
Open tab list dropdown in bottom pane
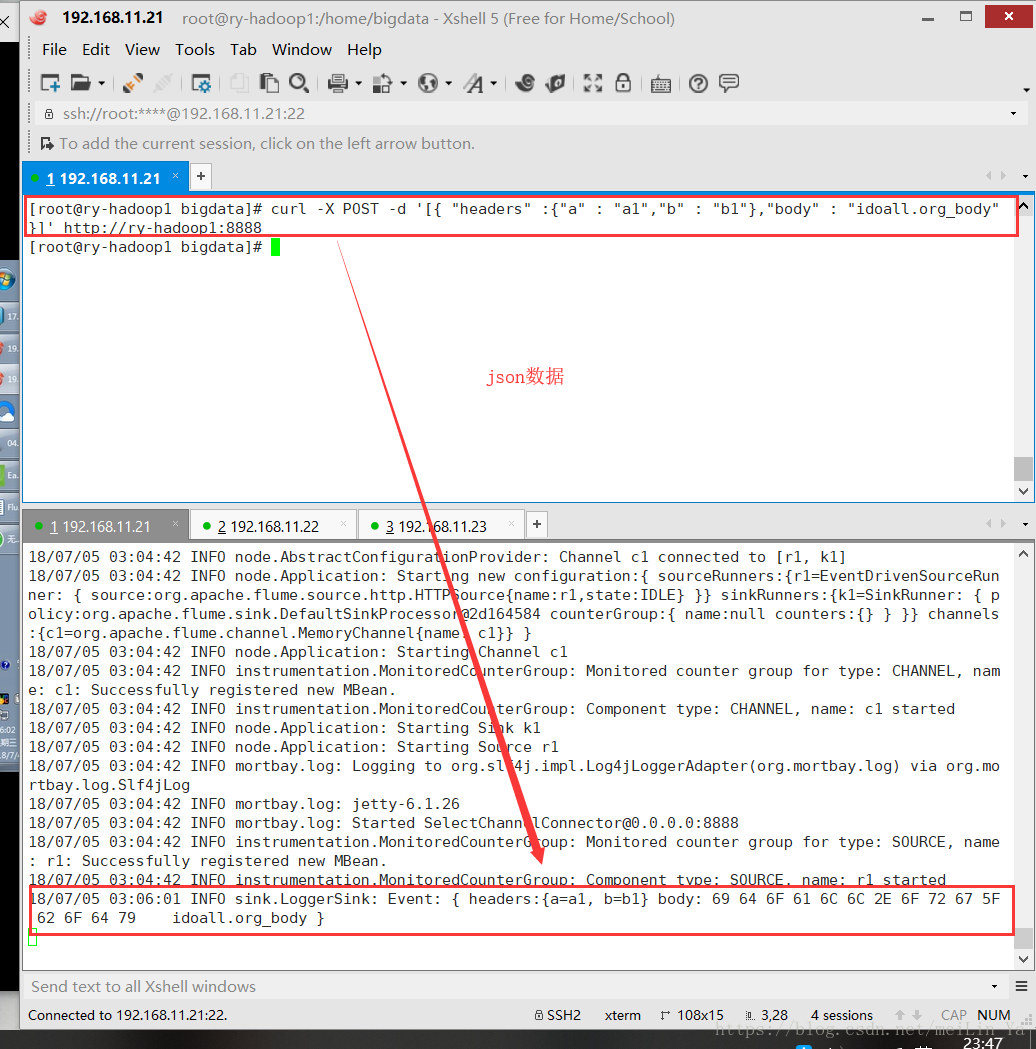pyautogui.click(x=1025, y=524)
